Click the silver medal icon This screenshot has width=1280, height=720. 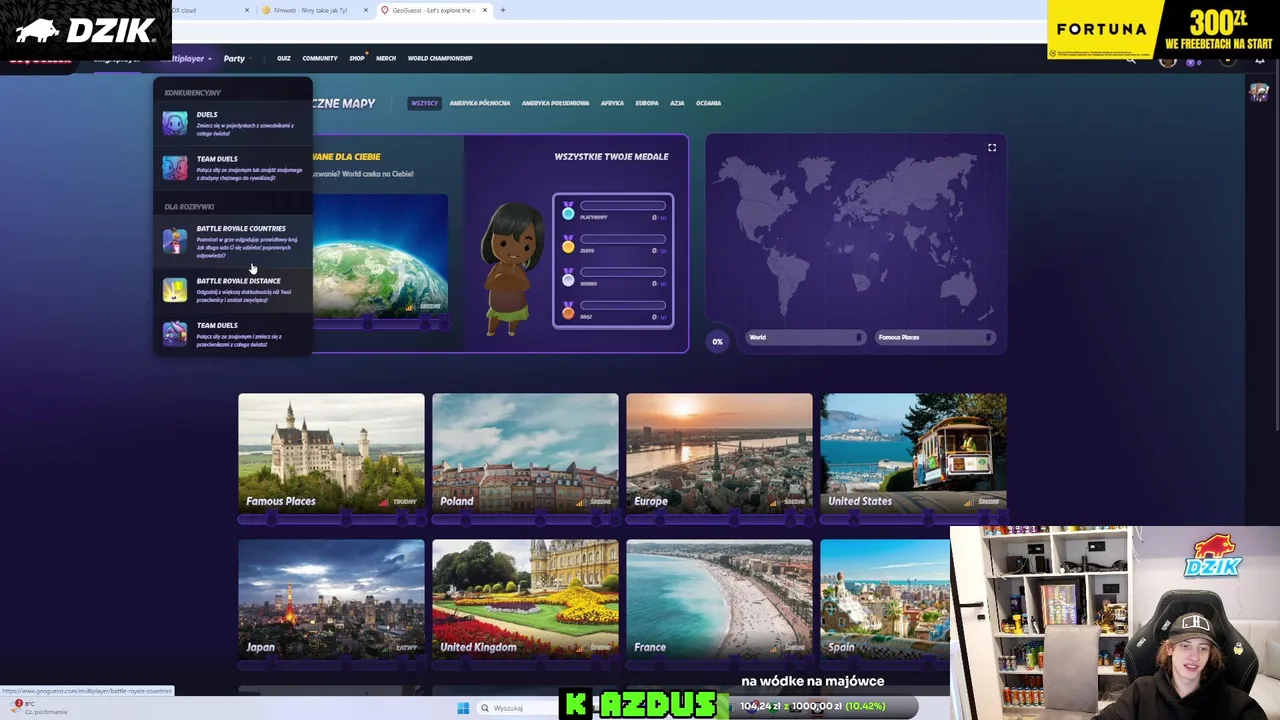point(568,278)
